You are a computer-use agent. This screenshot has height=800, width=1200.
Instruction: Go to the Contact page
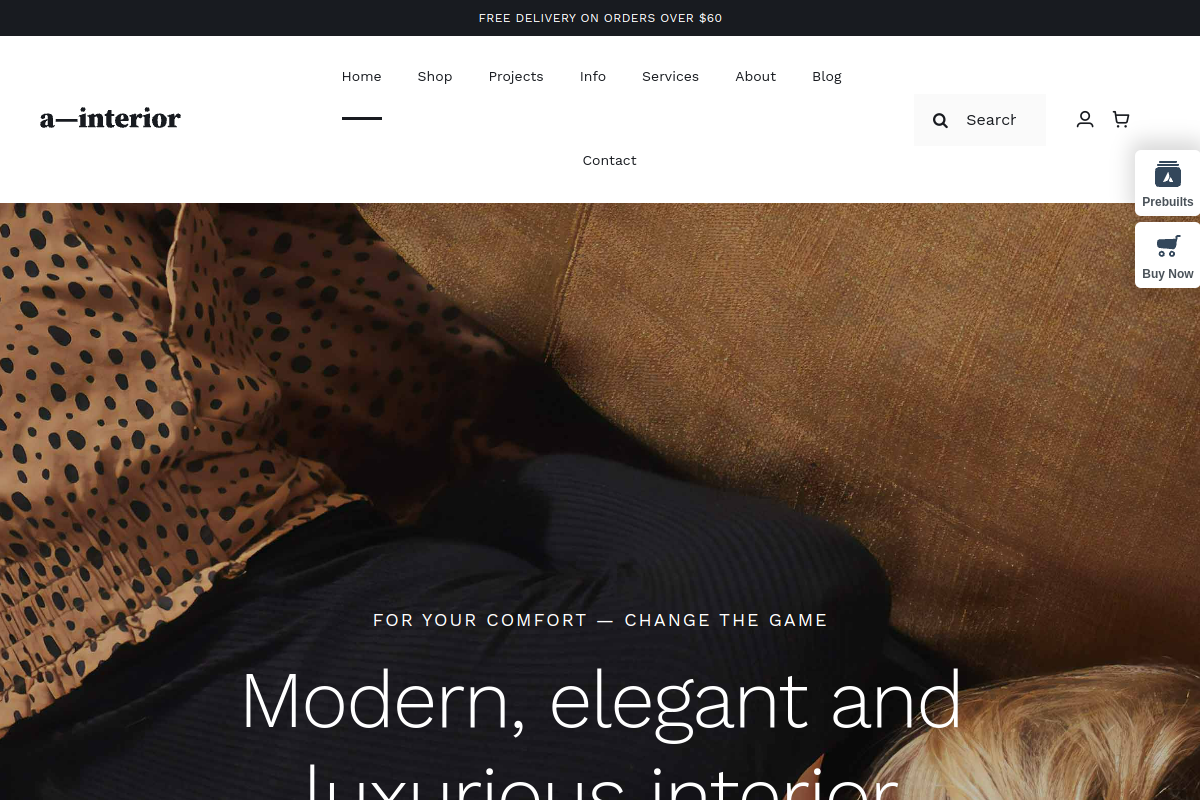pyautogui.click(x=610, y=160)
